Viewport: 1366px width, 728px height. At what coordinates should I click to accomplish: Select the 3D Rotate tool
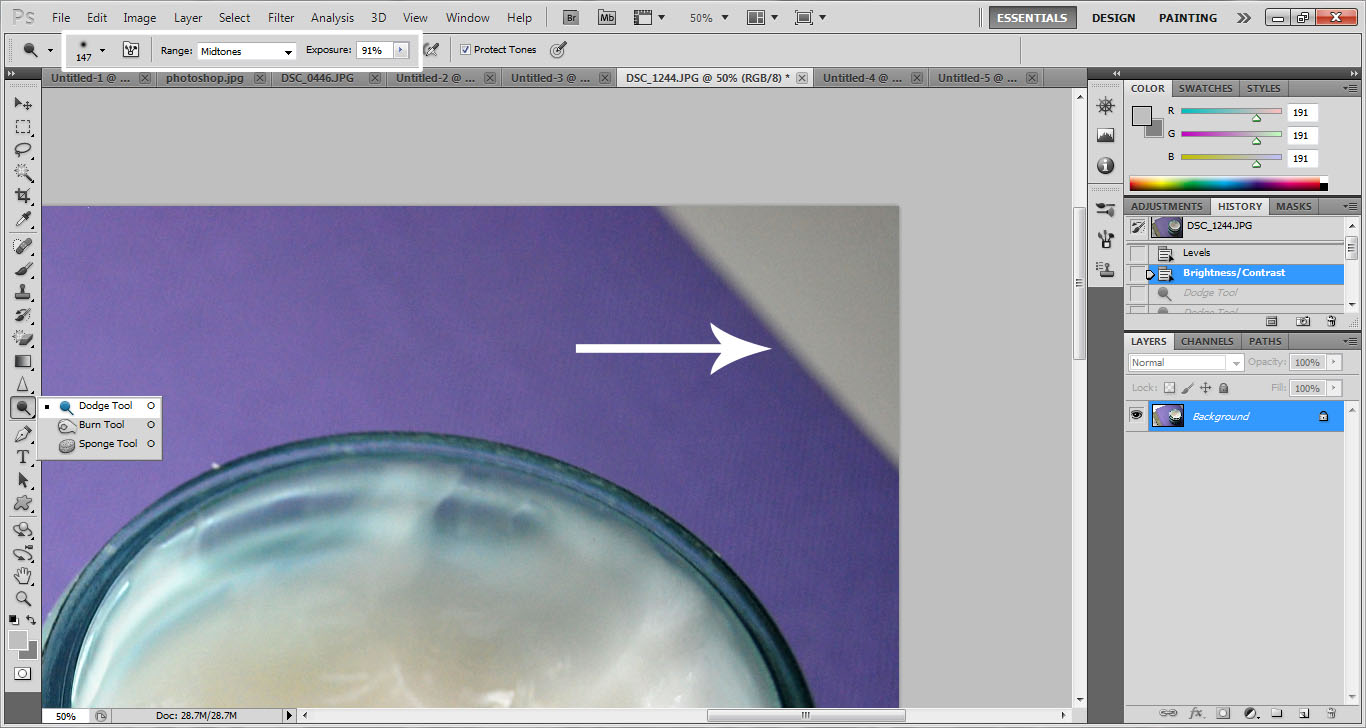tap(22, 530)
